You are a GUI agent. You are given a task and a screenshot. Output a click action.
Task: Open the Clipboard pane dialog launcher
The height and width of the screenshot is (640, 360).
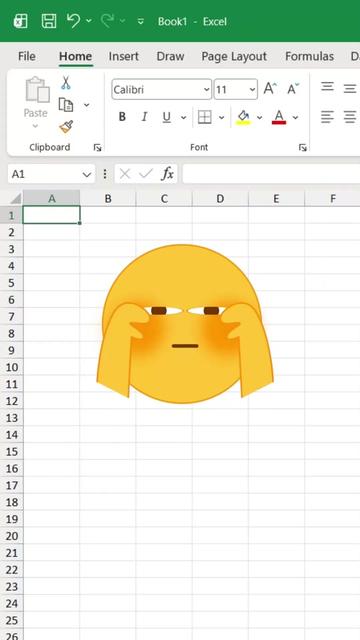pyautogui.click(x=98, y=147)
